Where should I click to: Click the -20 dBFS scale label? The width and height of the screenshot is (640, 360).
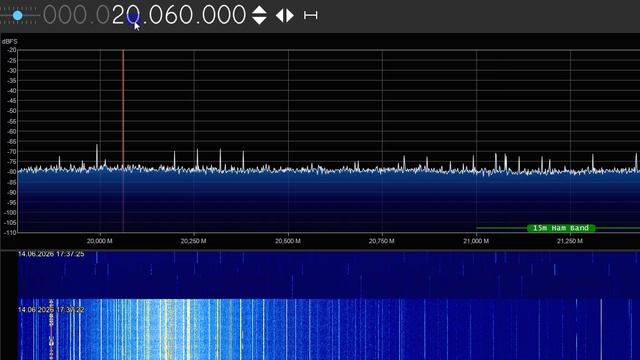pos(11,50)
